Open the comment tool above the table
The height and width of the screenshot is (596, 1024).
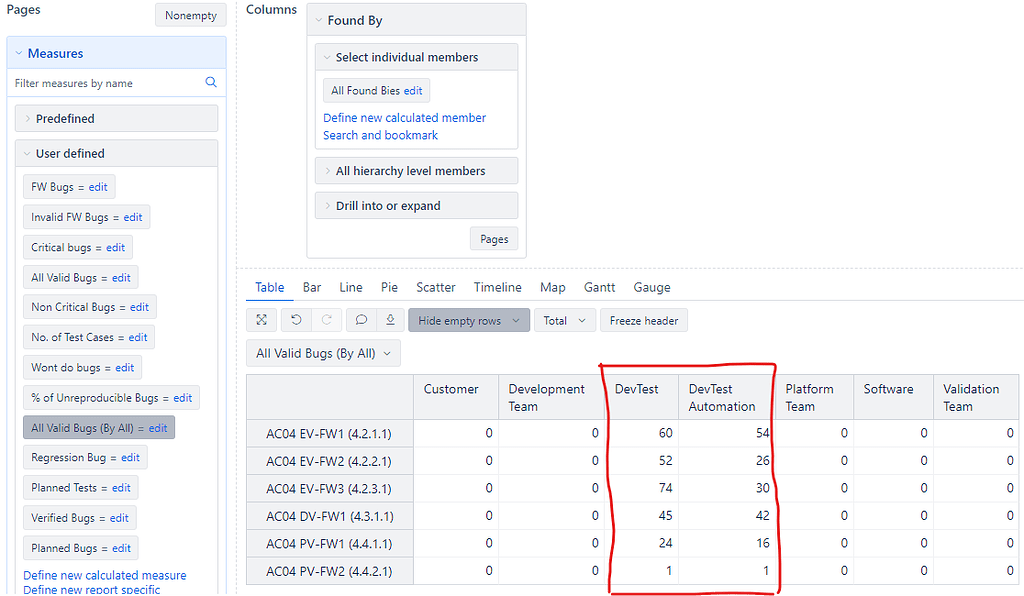point(361,320)
